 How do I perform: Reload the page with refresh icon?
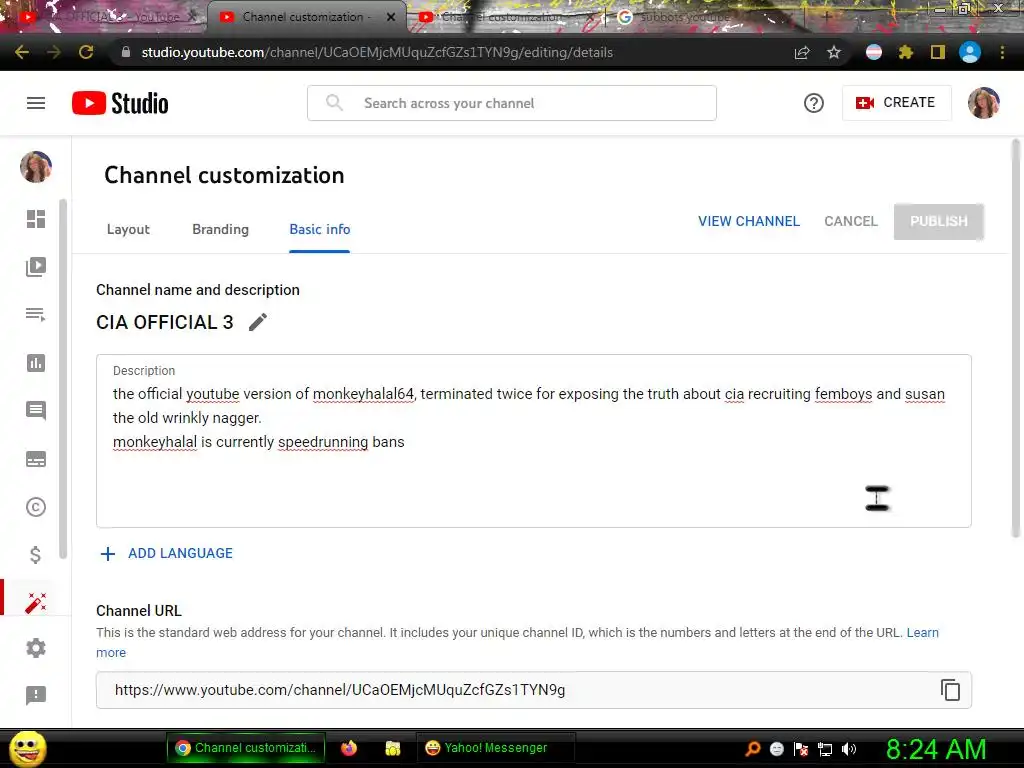click(86, 52)
